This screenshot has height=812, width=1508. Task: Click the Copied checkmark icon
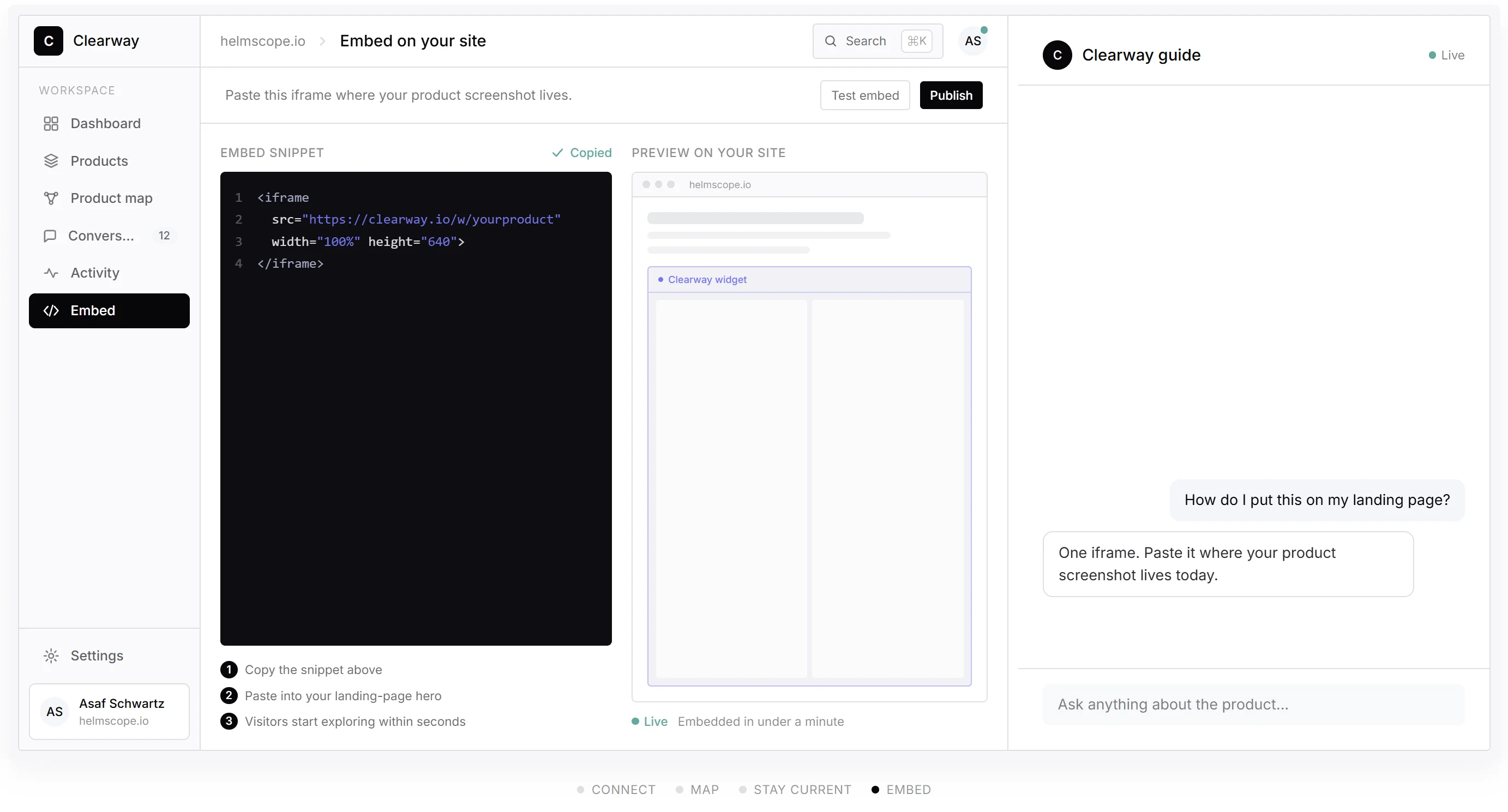(557, 153)
